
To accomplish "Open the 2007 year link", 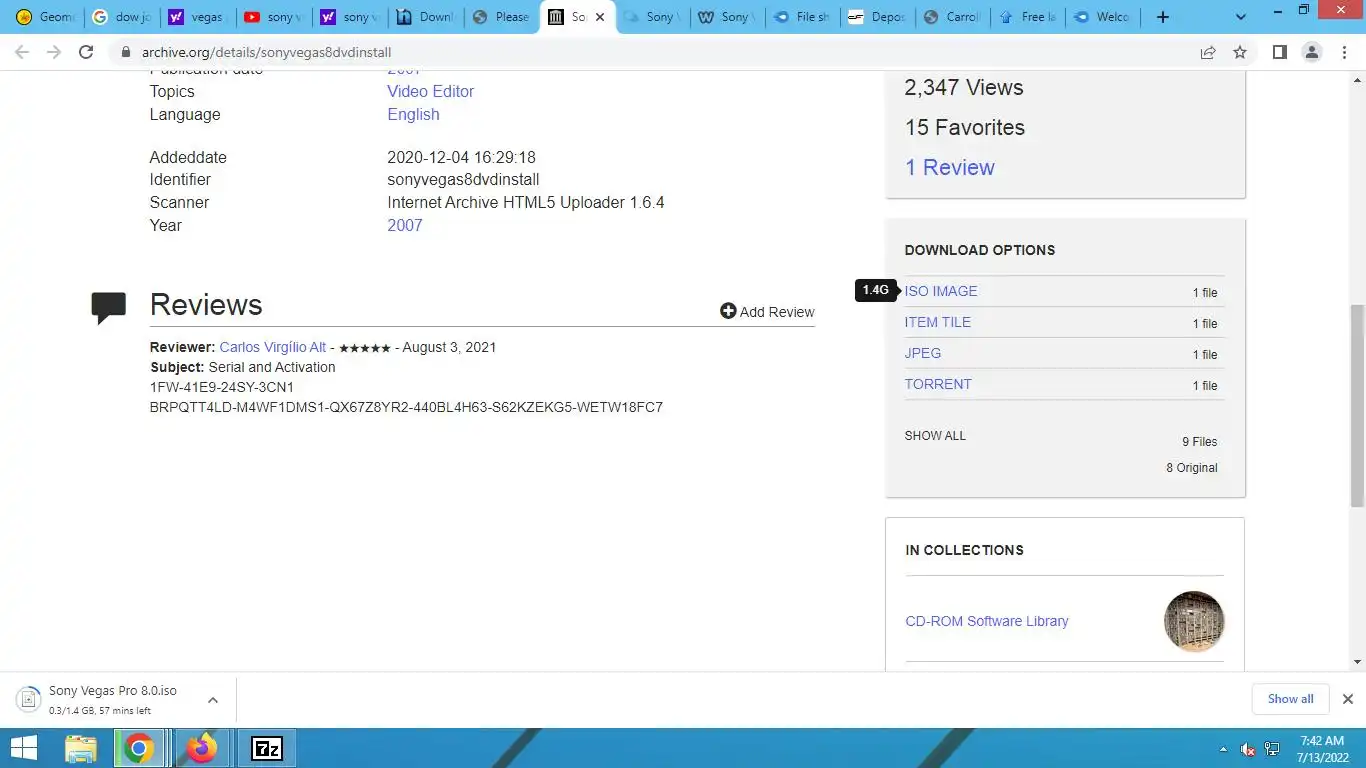I will [404, 225].
